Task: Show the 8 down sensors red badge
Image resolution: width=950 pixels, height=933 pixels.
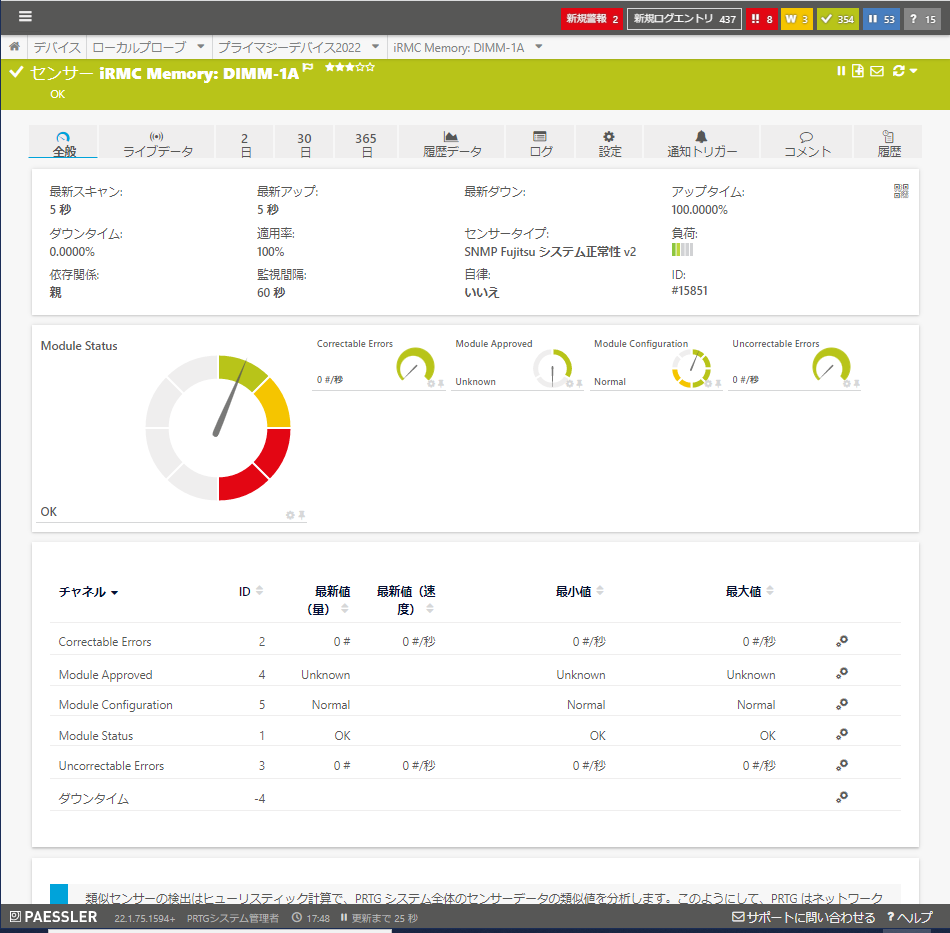Action: coord(762,19)
